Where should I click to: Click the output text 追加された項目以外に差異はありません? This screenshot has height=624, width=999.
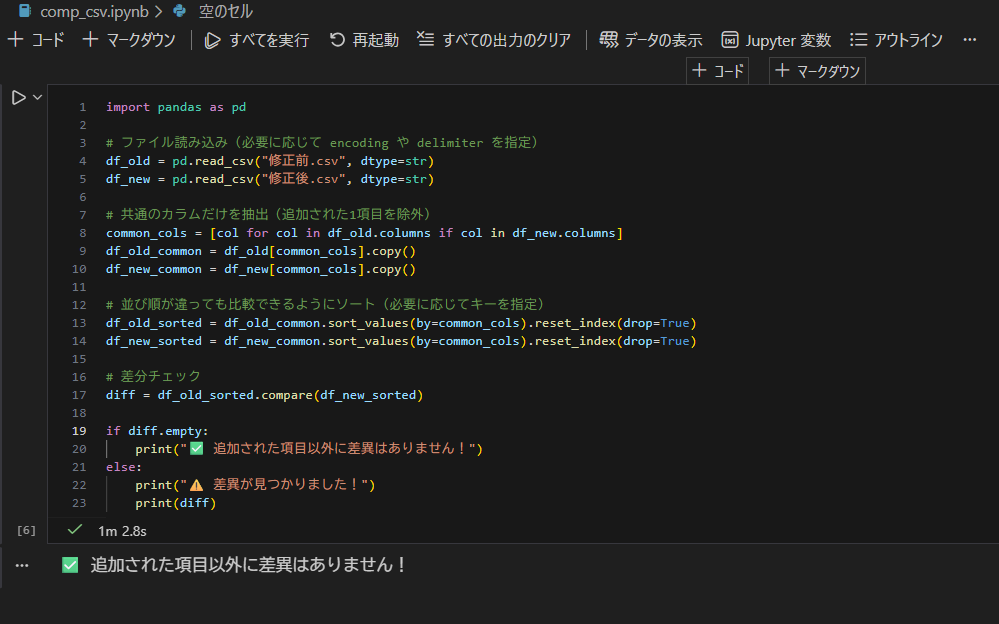pos(248,565)
